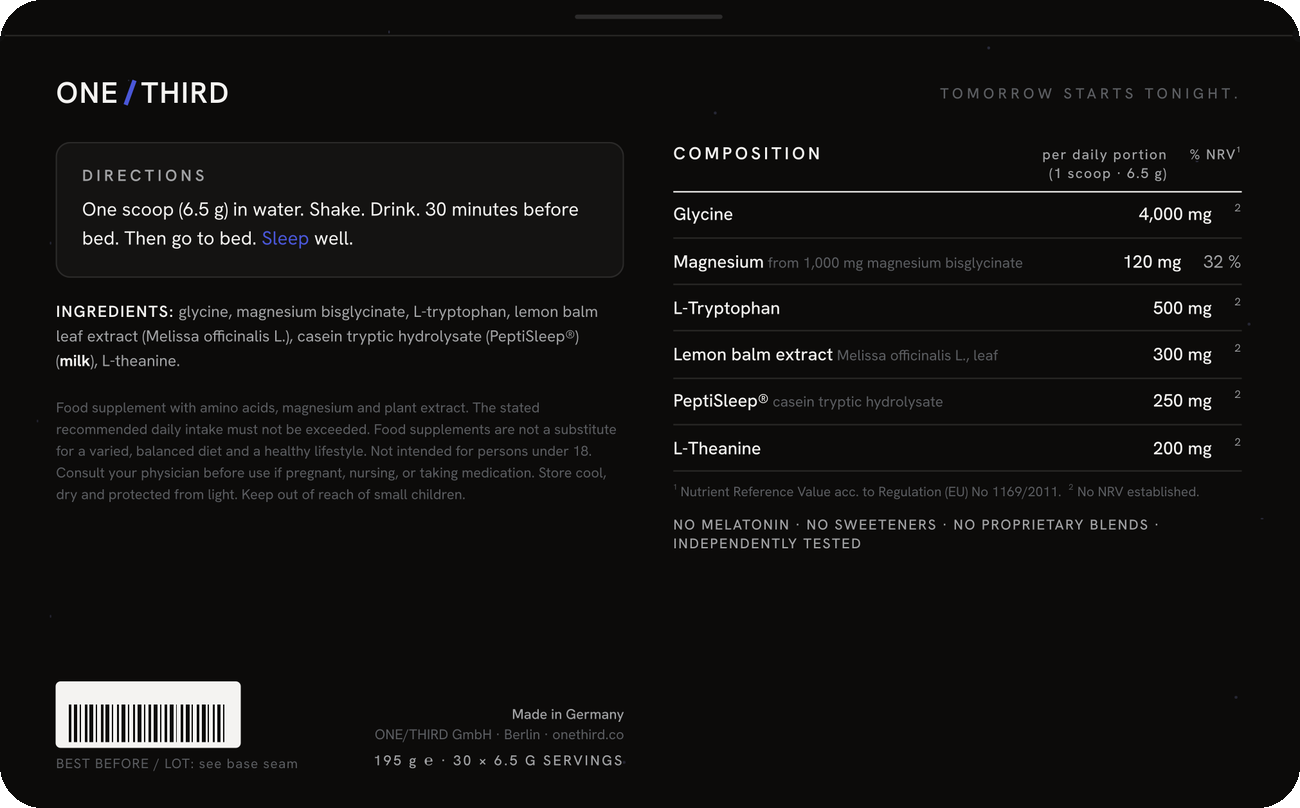Click the 'Nutrient Reference Value' footnote
The image size is (1300, 808).
[x=867, y=492]
